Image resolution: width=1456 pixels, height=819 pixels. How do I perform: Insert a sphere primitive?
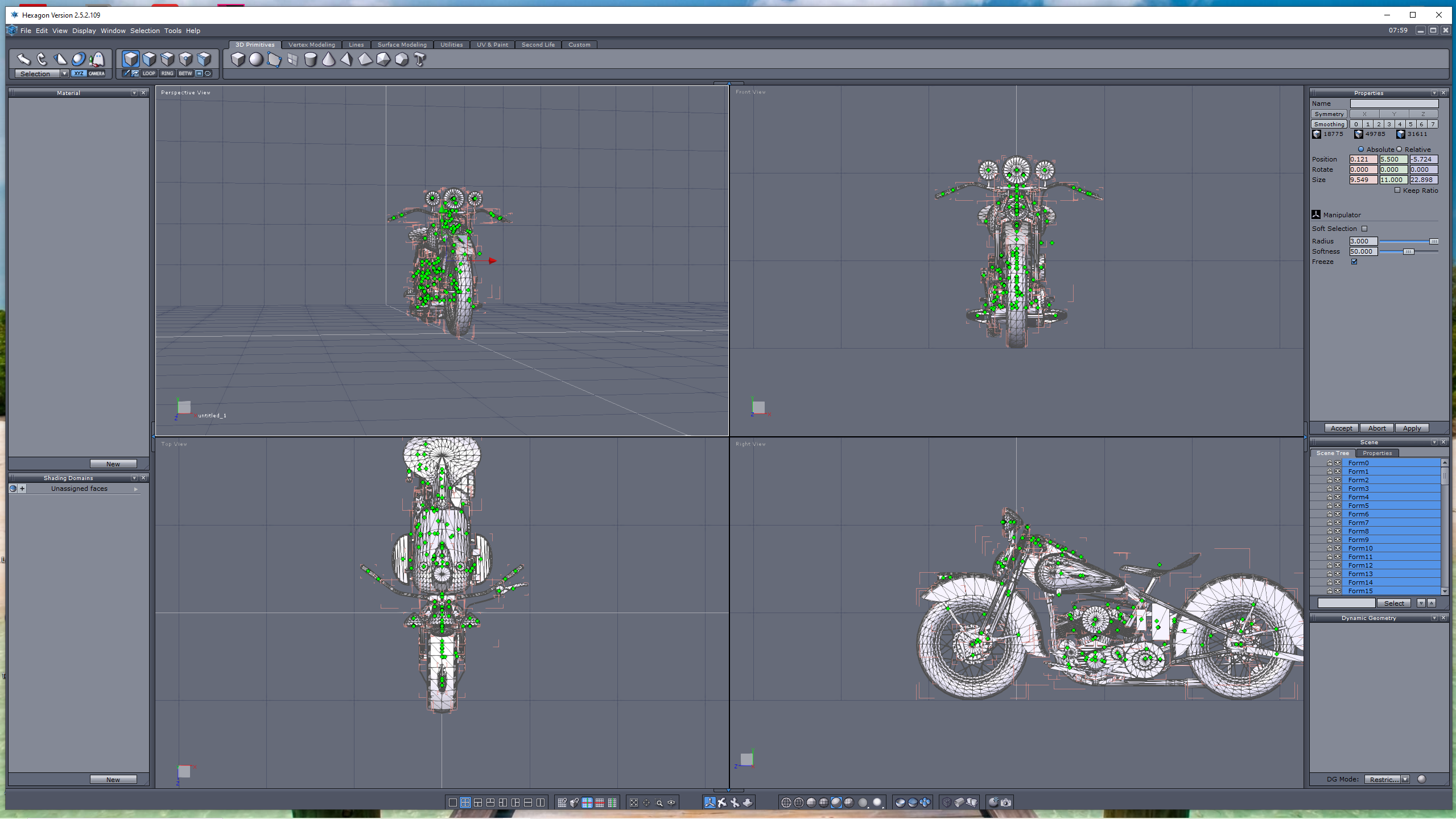click(256, 59)
